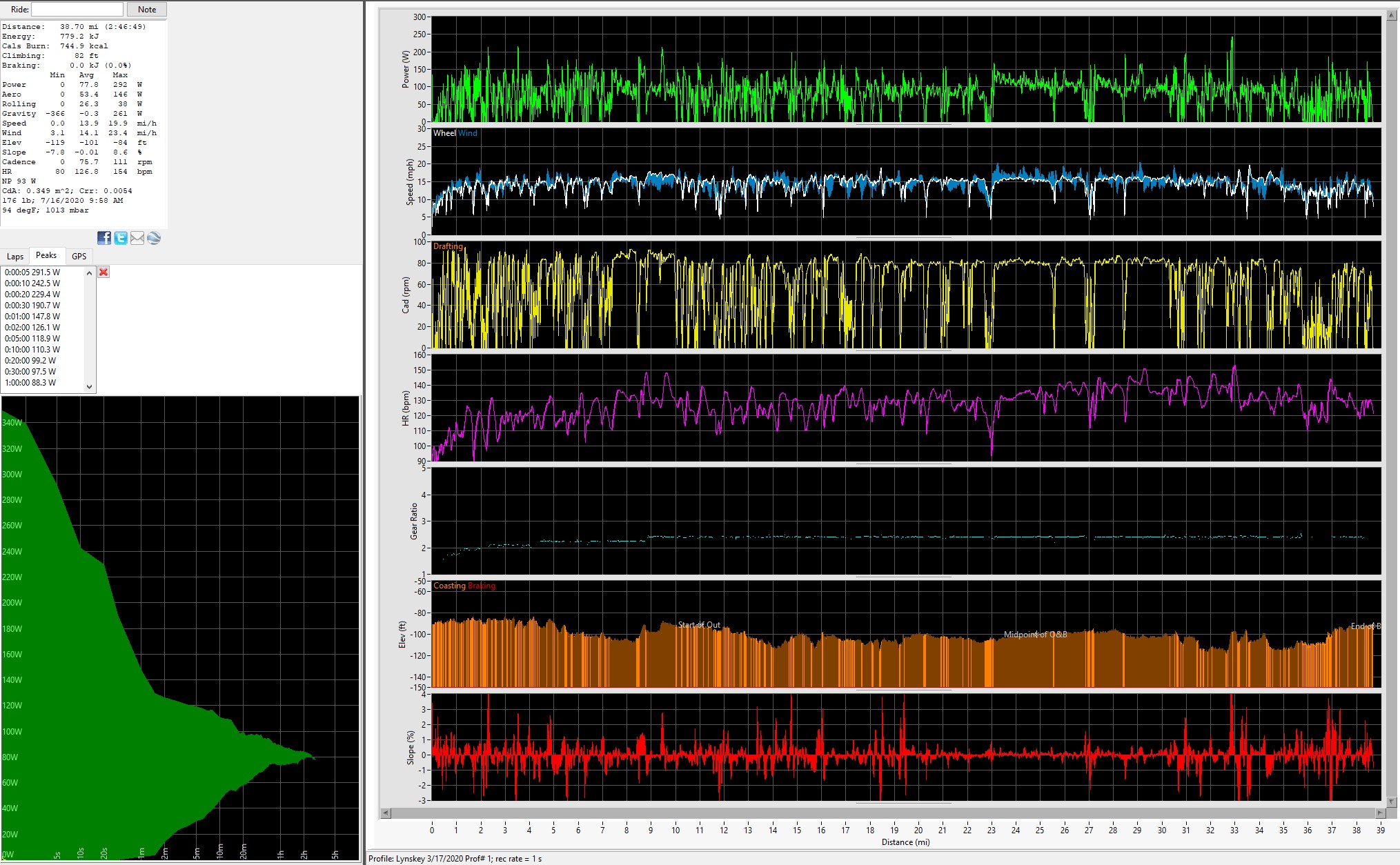The height and width of the screenshot is (865, 1400).
Task: Click the HR (bpm) axis label
Action: [406, 408]
